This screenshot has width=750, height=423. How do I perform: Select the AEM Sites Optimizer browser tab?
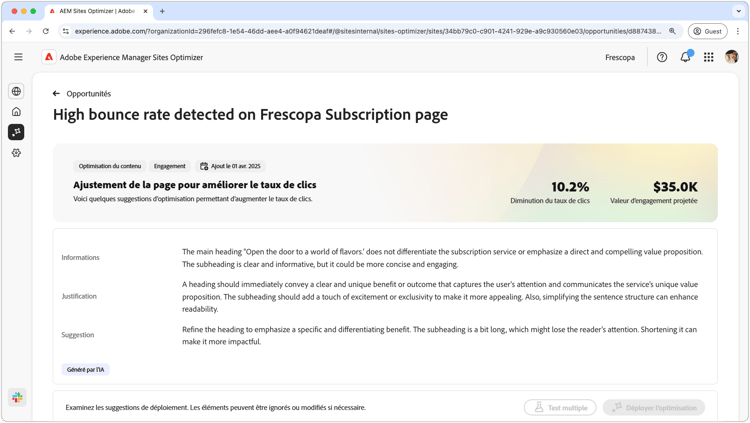click(x=95, y=11)
